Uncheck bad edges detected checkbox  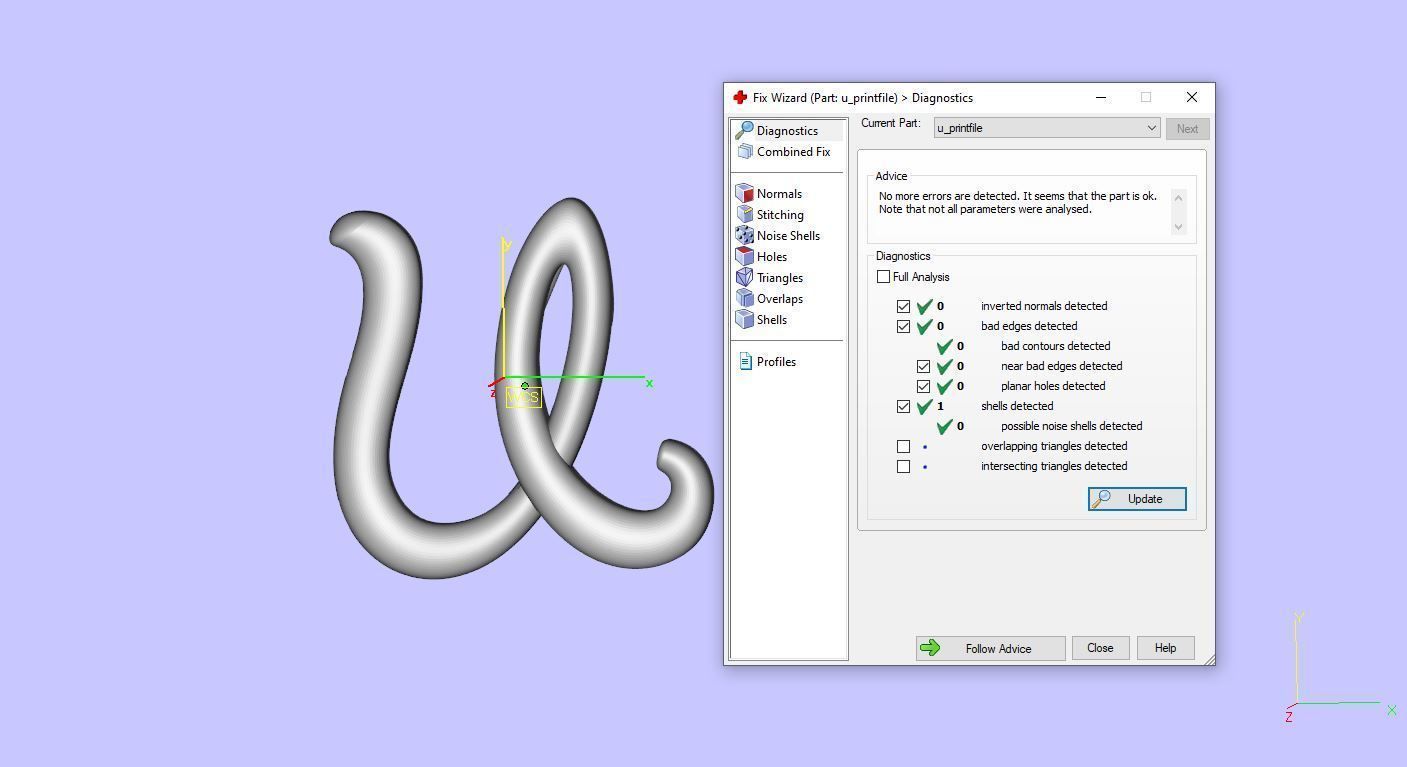pos(903,327)
